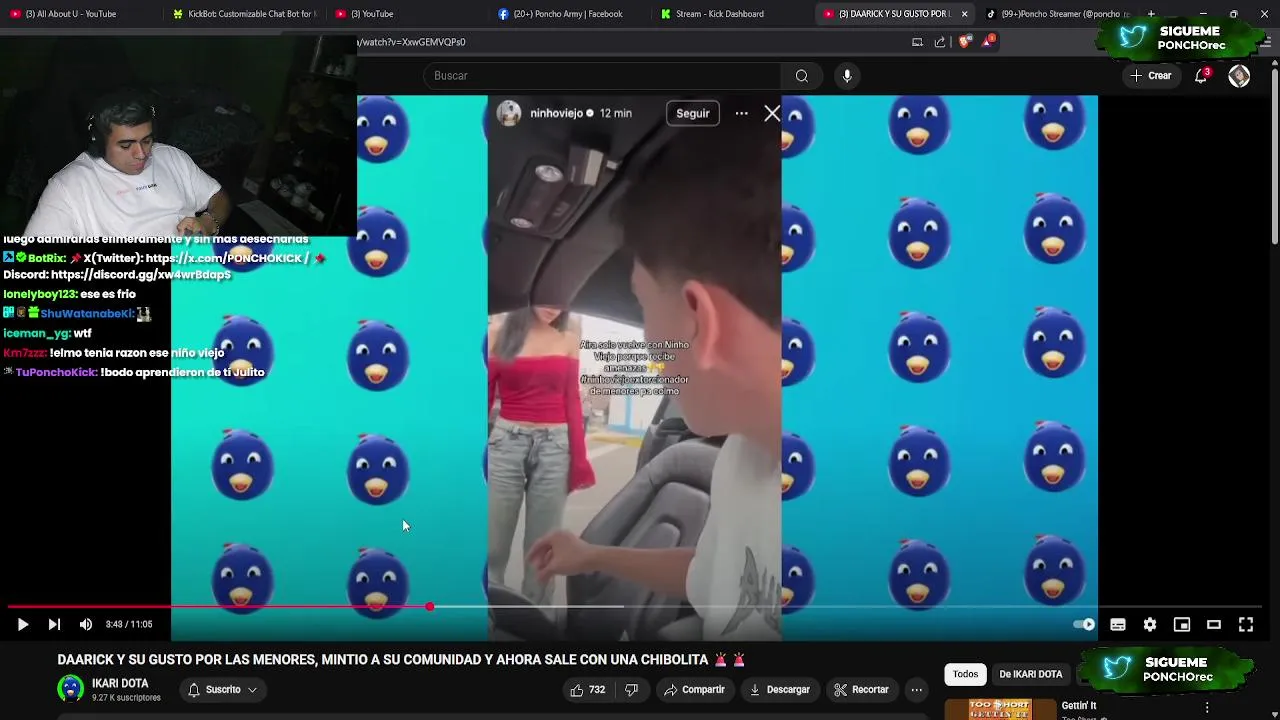
Task: Select the De IKARI DOTA filter chip
Action: [x=1030, y=674]
